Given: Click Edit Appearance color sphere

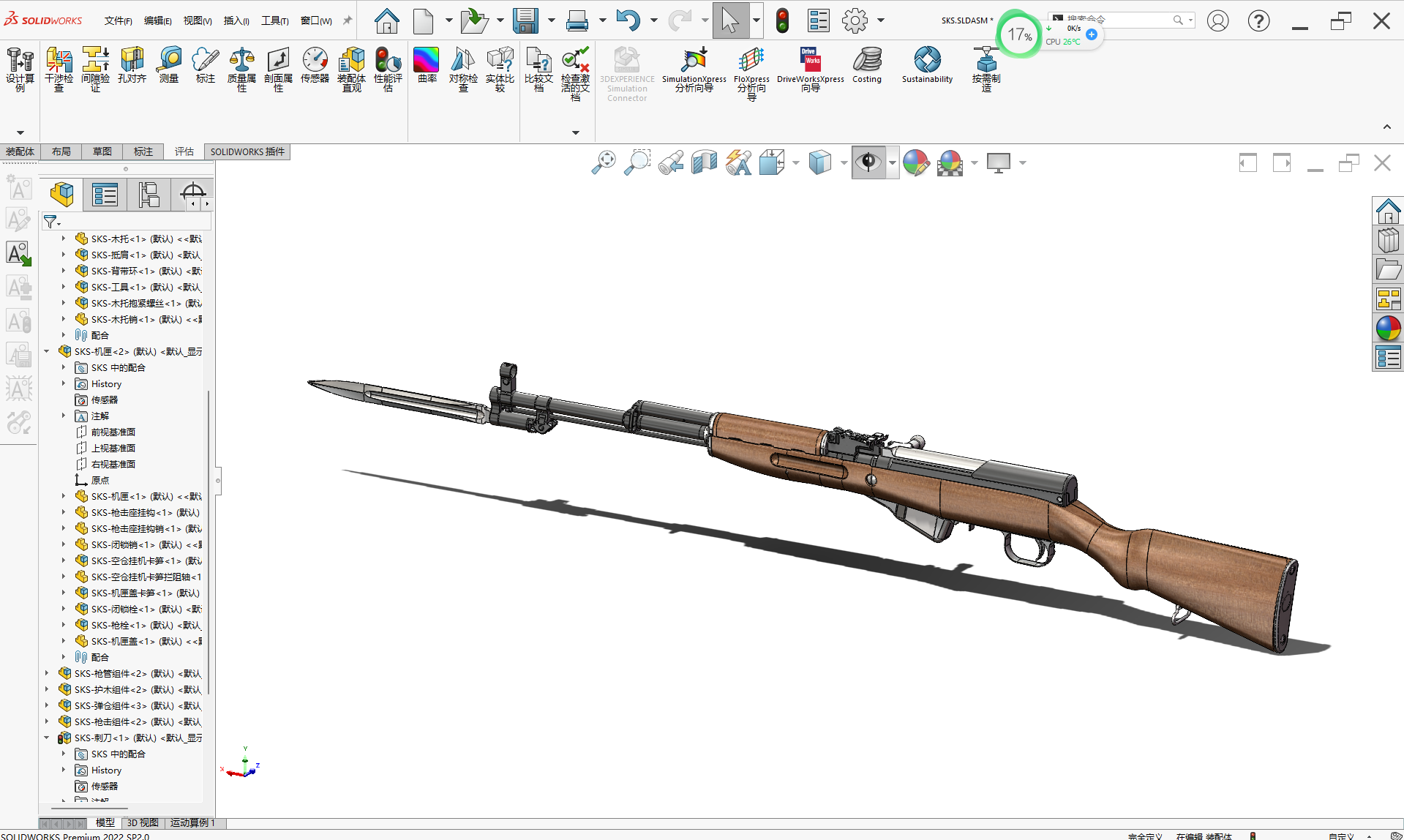Looking at the screenshot, I should pos(916,162).
